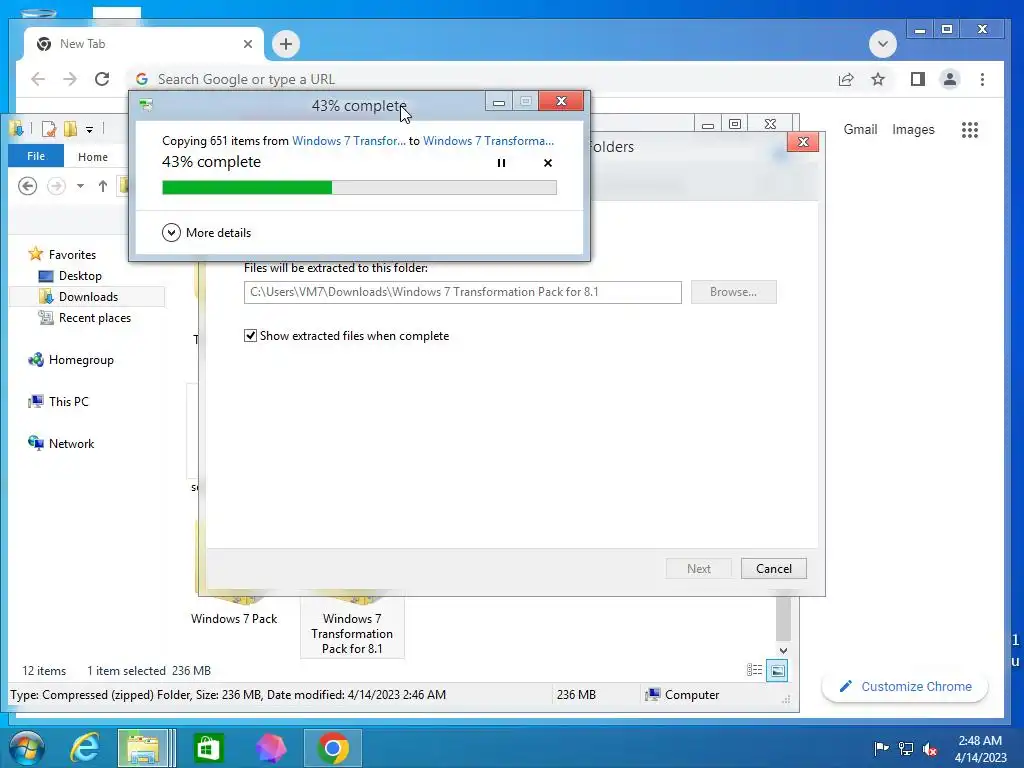The image size is (1024, 768).
Task: Reload the Chrome page
Action: [102, 79]
